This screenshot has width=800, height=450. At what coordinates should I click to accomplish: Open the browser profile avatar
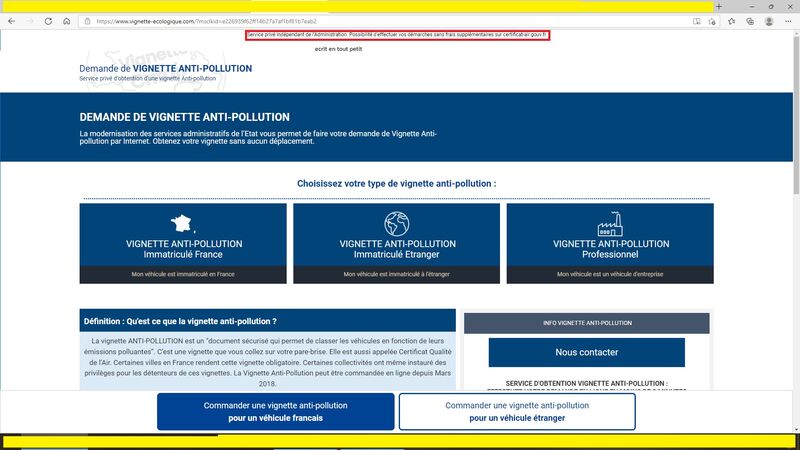[x=769, y=21]
